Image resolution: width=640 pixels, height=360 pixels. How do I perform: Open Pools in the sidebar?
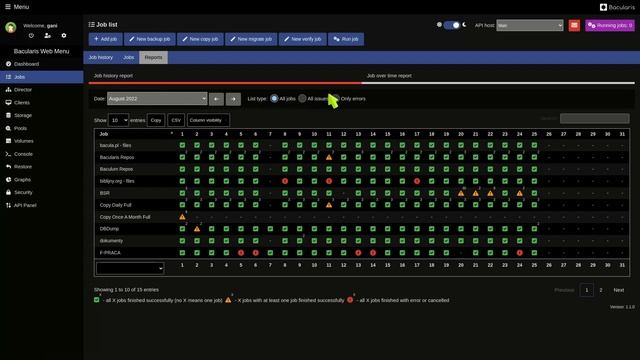click(42, 128)
